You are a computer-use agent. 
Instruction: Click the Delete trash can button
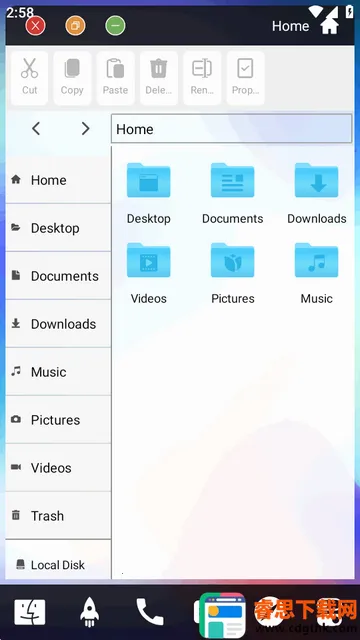tap(159, 78)
